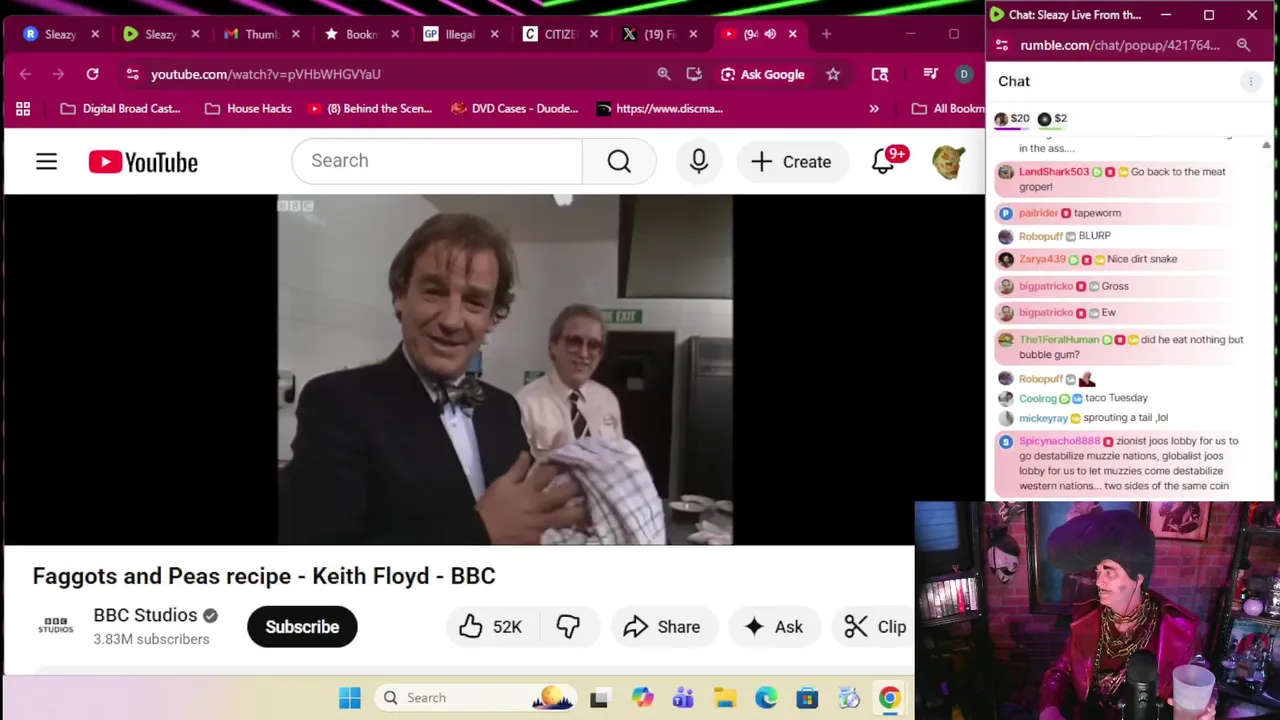1280x720 pixels.
Task: Expand hidden bookmarks chevron
Action: (874, 108)
